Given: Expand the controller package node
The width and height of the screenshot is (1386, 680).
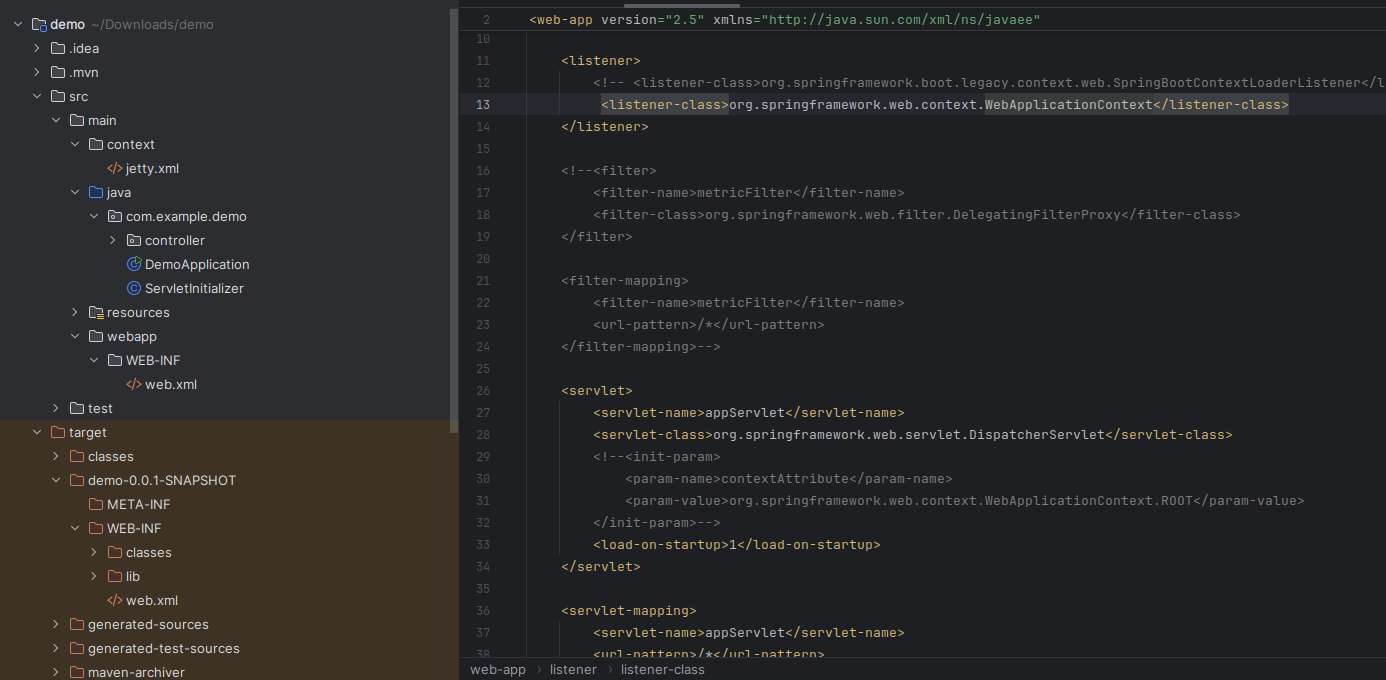Looking at the screenshot, I should tap(113, 241).
